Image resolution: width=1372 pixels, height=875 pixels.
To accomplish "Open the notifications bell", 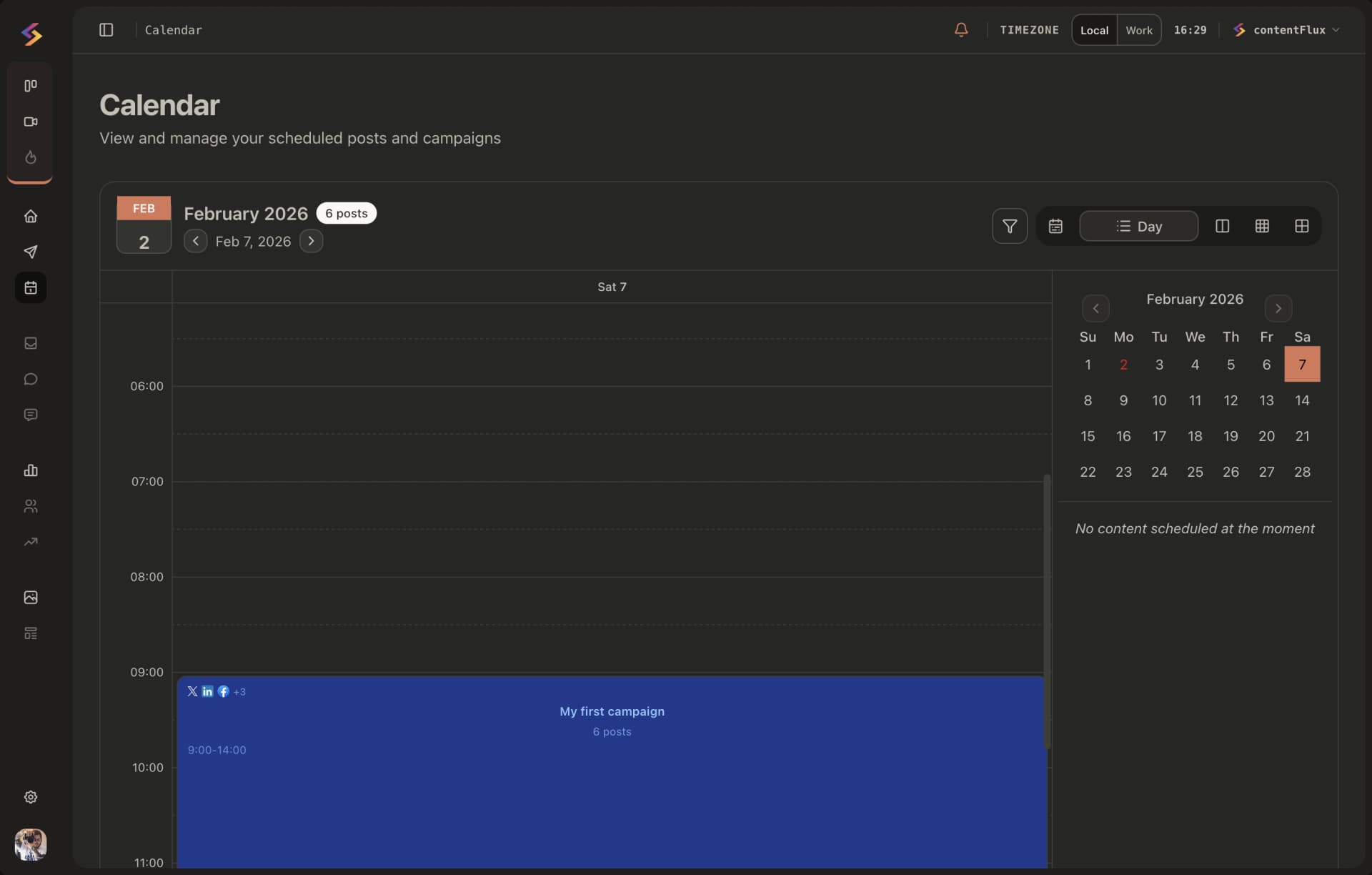I will pyautogui.click(x=961, y=30).
